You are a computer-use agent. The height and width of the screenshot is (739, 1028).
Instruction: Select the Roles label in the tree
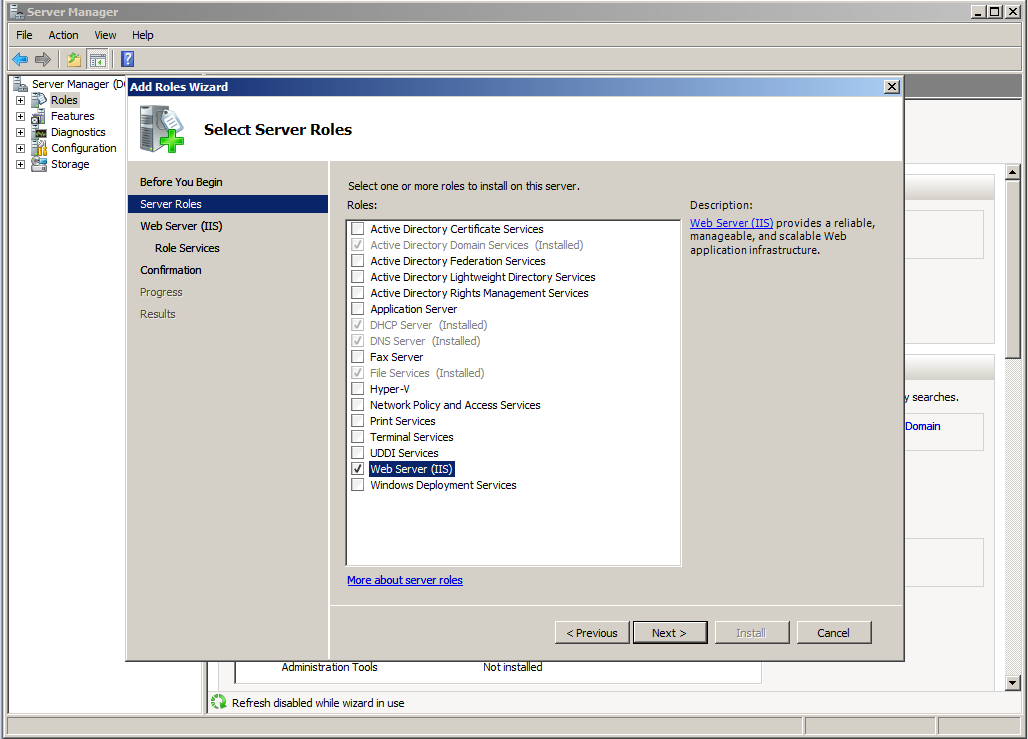coord(64,100)
